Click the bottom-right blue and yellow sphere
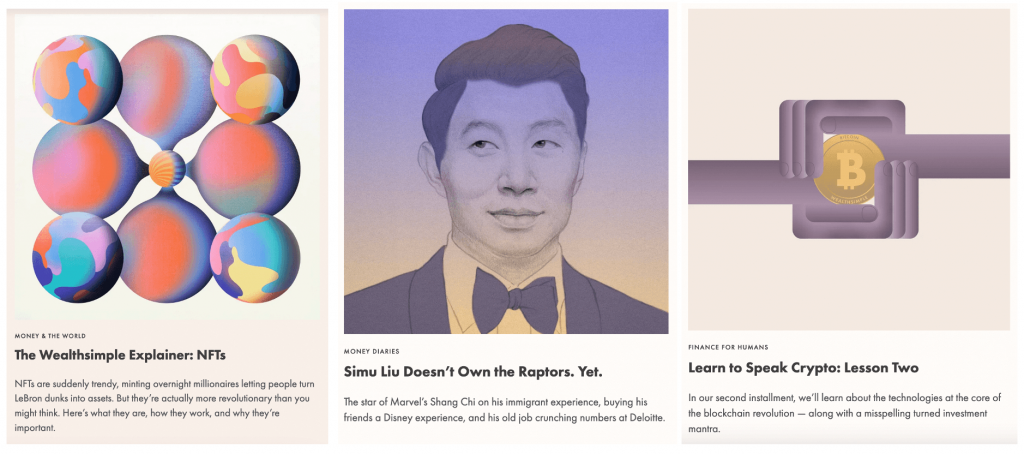The height and width of the screenshot is (454, 1024). pos(255,257)
